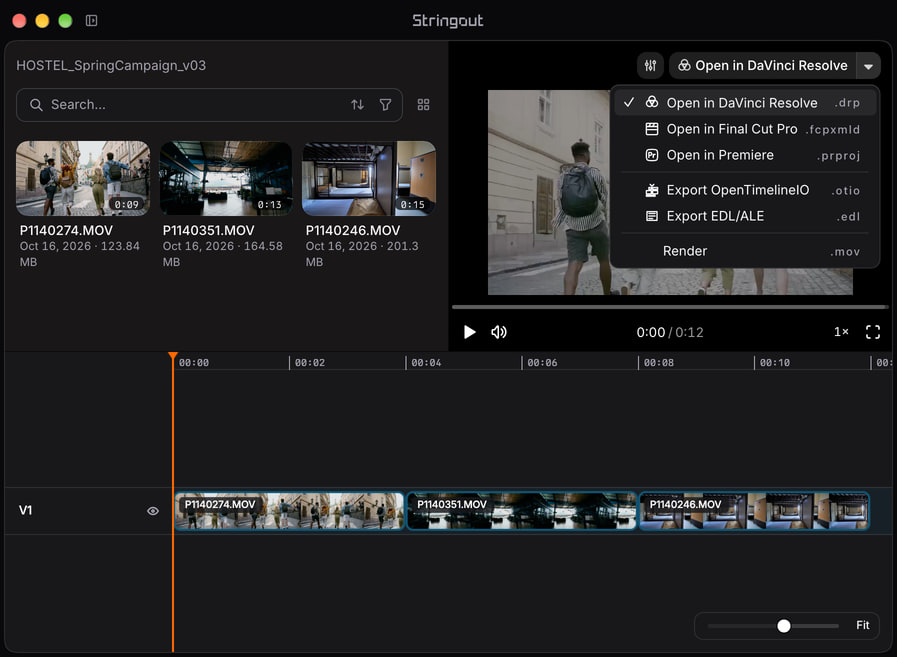
Task: Click the Final Cut Pro clapper icon
Action: click(652, 129)
